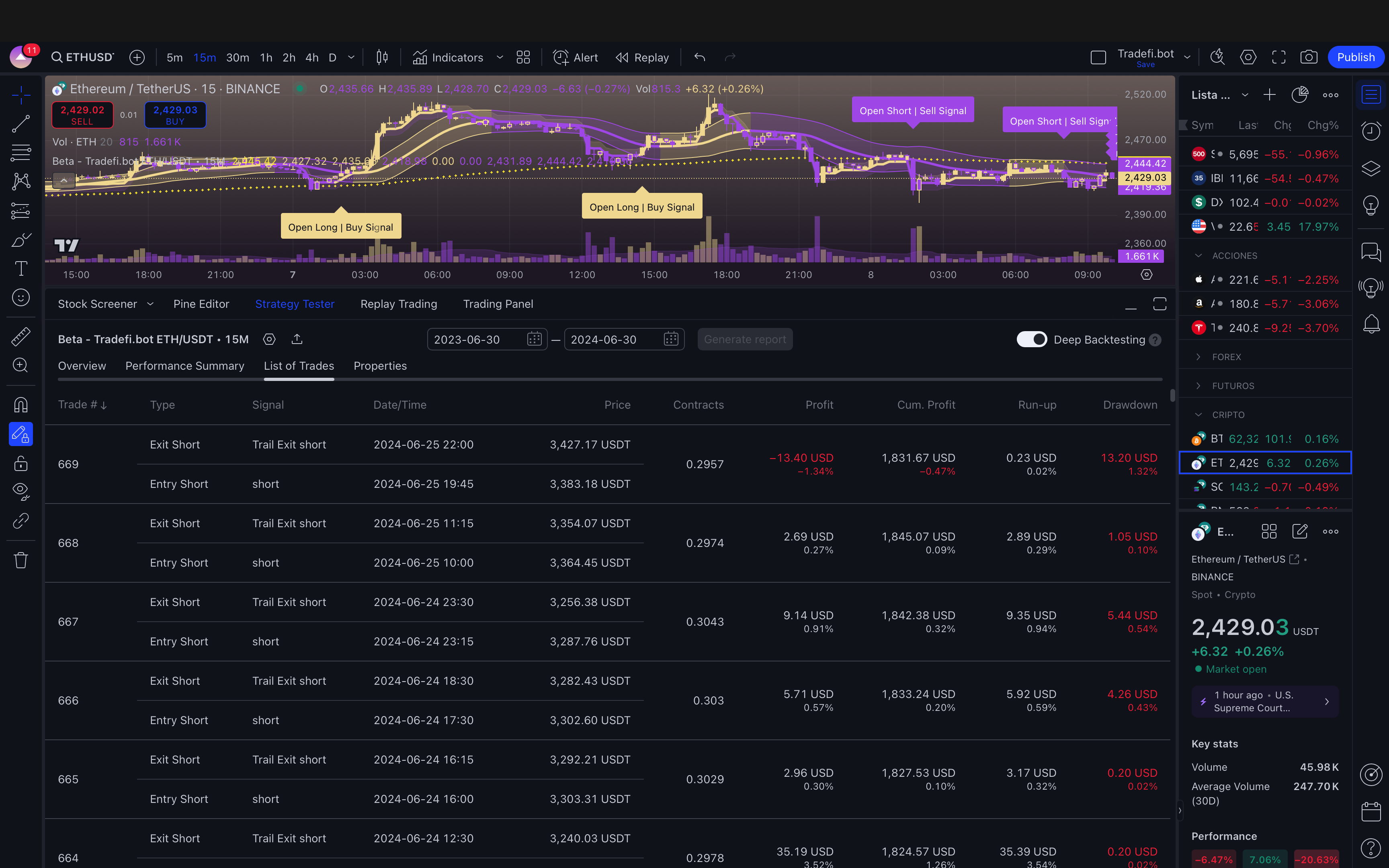Open the layout grid selector icon
1389x868 pixels.
click(x=523, y=57)
